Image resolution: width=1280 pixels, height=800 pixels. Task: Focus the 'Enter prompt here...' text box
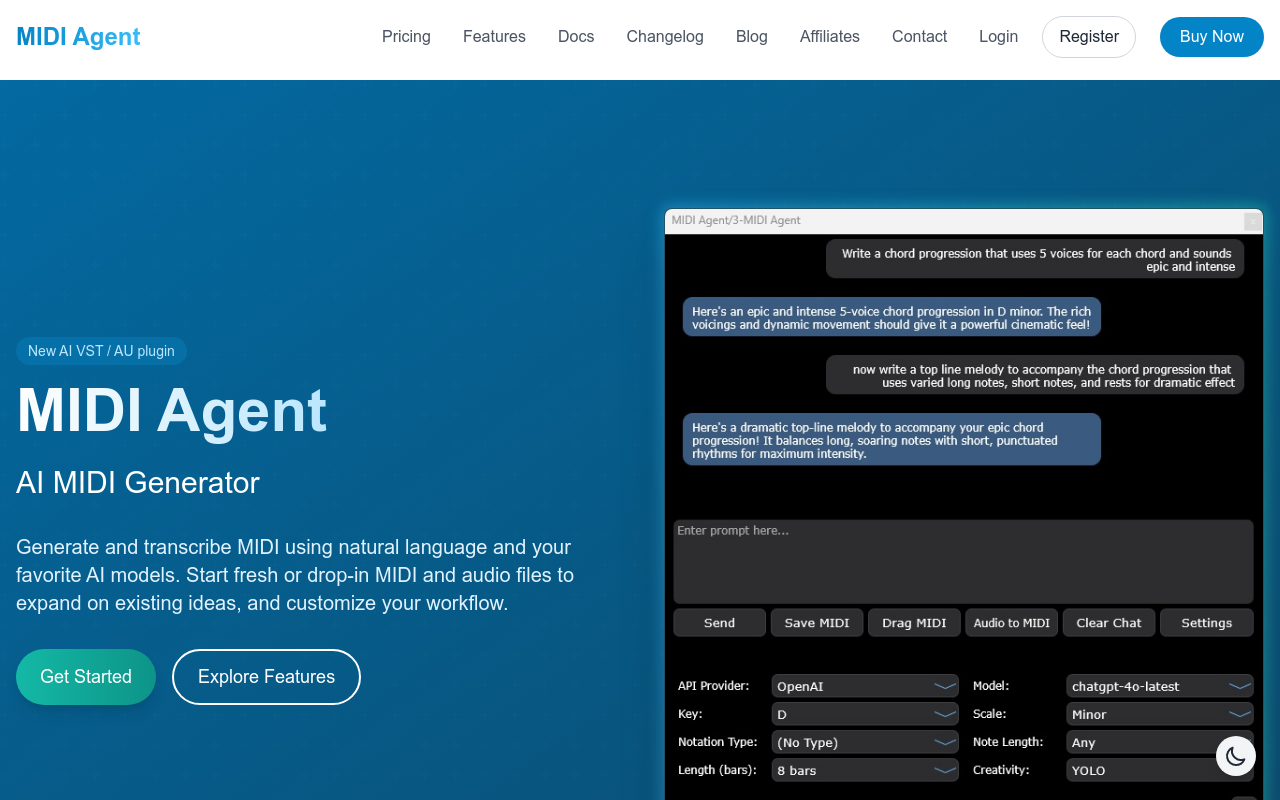pyautogui.click(x=963, y=562)
